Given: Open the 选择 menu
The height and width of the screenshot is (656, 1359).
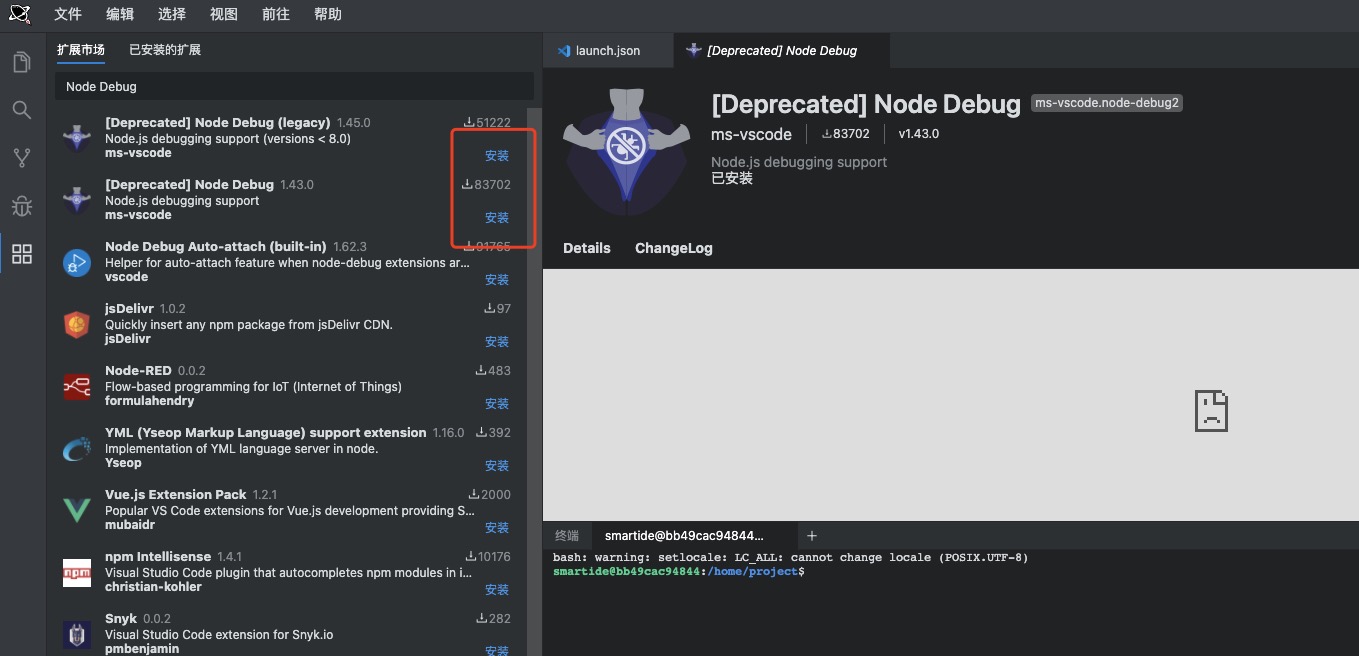Looking at the screenshot, I should pyautogui.click(x=172, y=14).
